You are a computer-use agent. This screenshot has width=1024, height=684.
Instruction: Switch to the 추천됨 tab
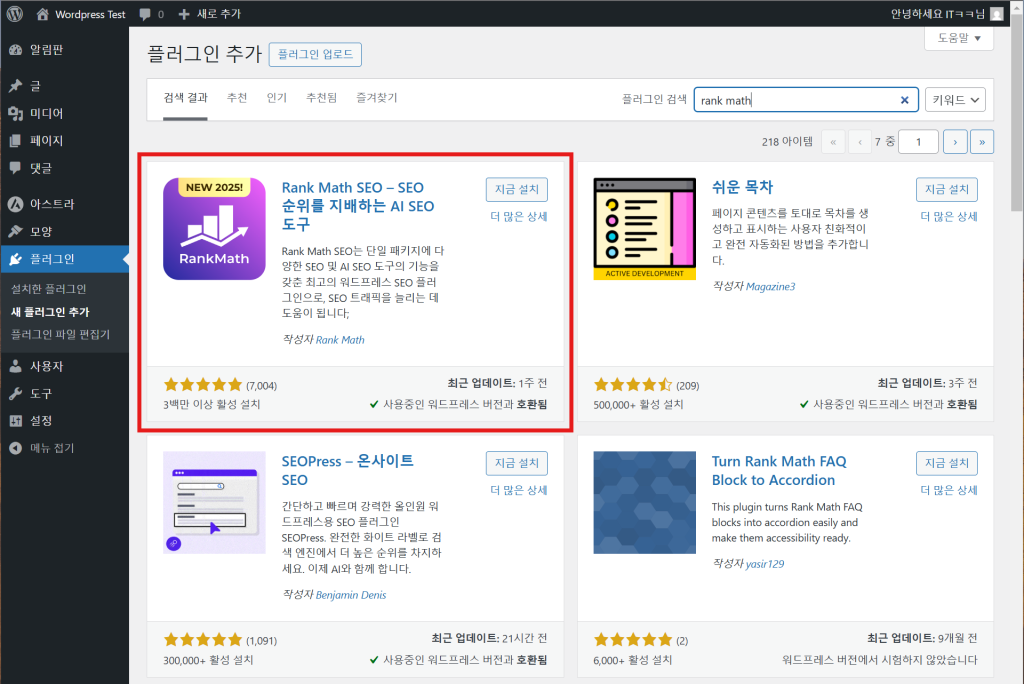coord(321,98)
